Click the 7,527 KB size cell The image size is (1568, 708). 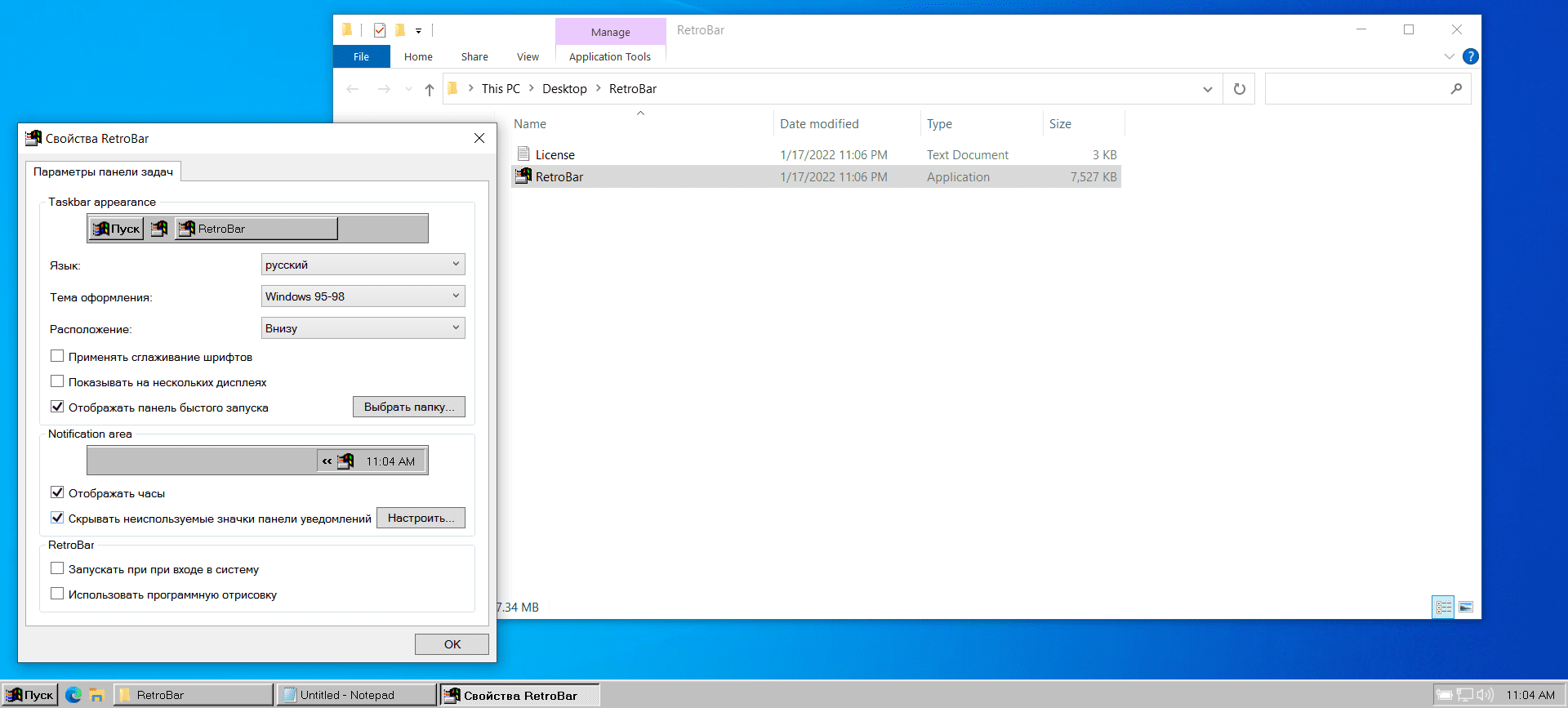1094,176
